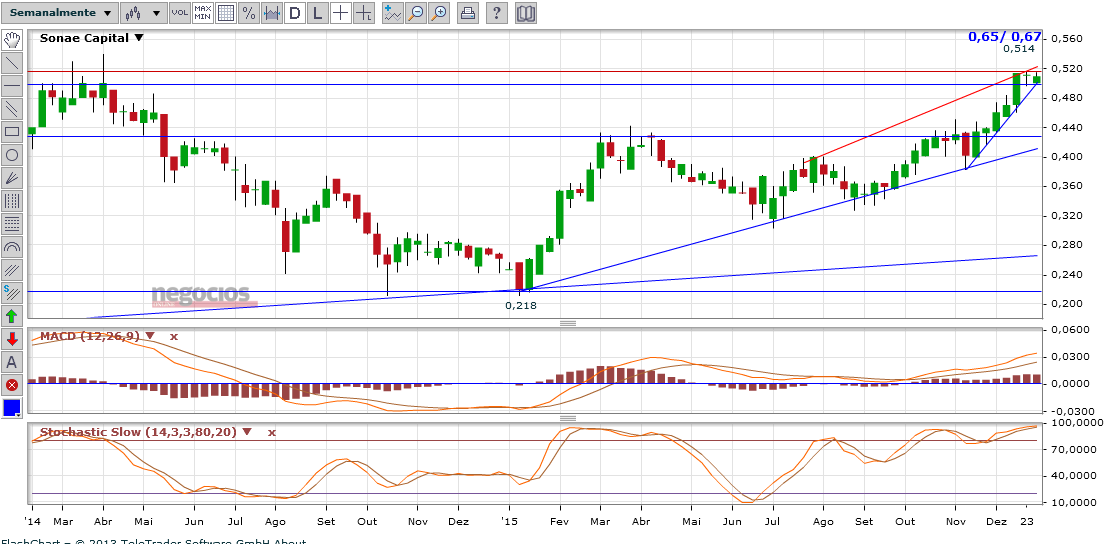1115x544 pixels.
Task: Toggle the VOL volume display
Action: 179,13
